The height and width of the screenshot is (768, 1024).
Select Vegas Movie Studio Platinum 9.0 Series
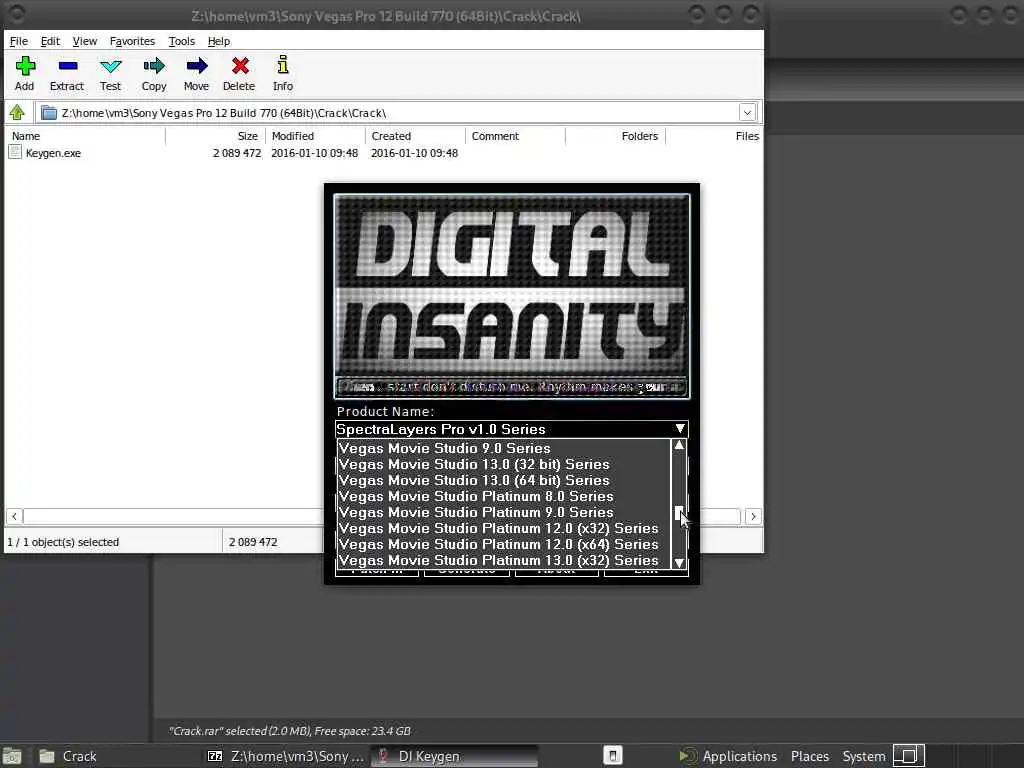pos(504,512)
